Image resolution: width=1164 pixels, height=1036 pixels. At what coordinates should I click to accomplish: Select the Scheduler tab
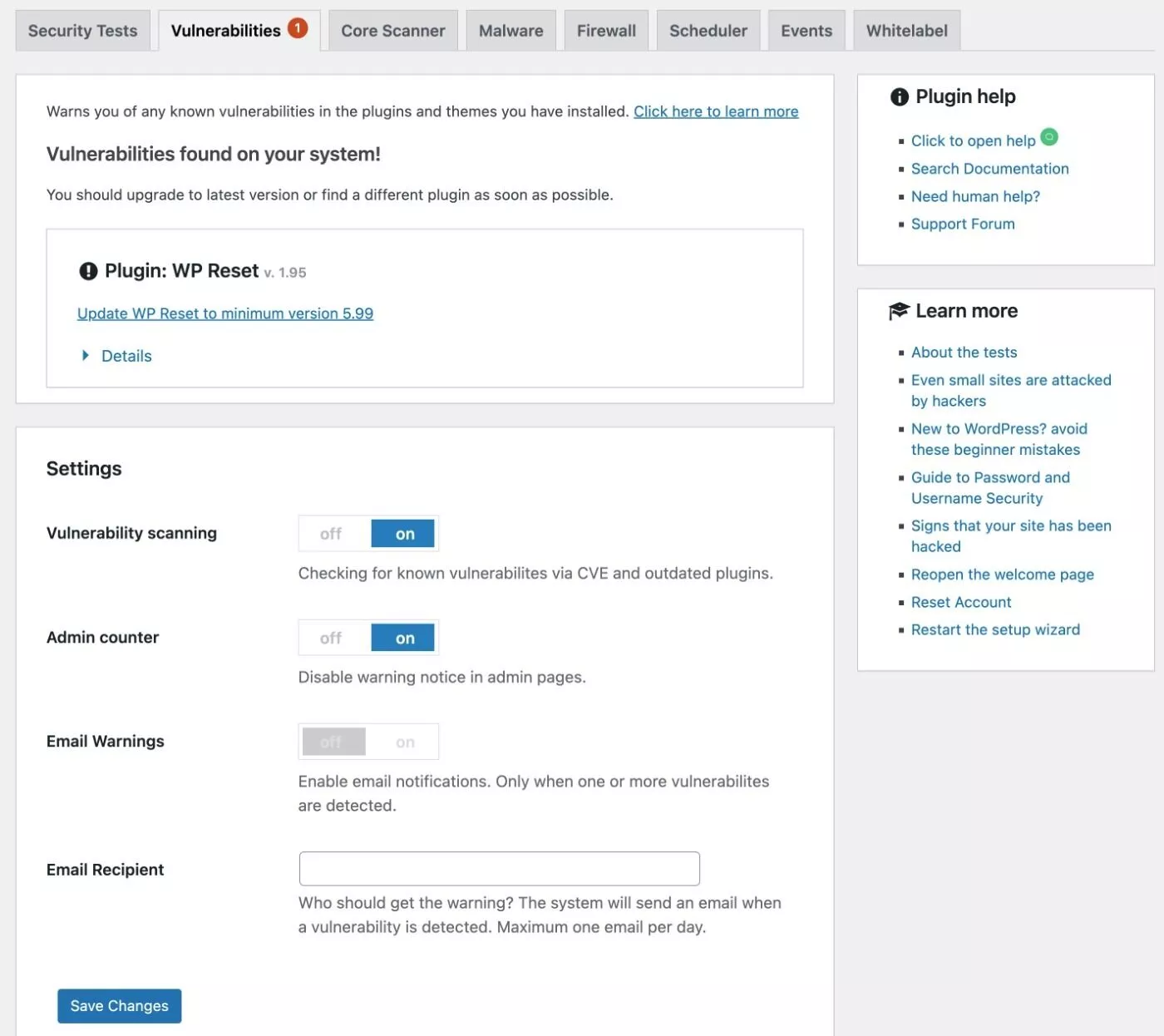click(708, 31)
